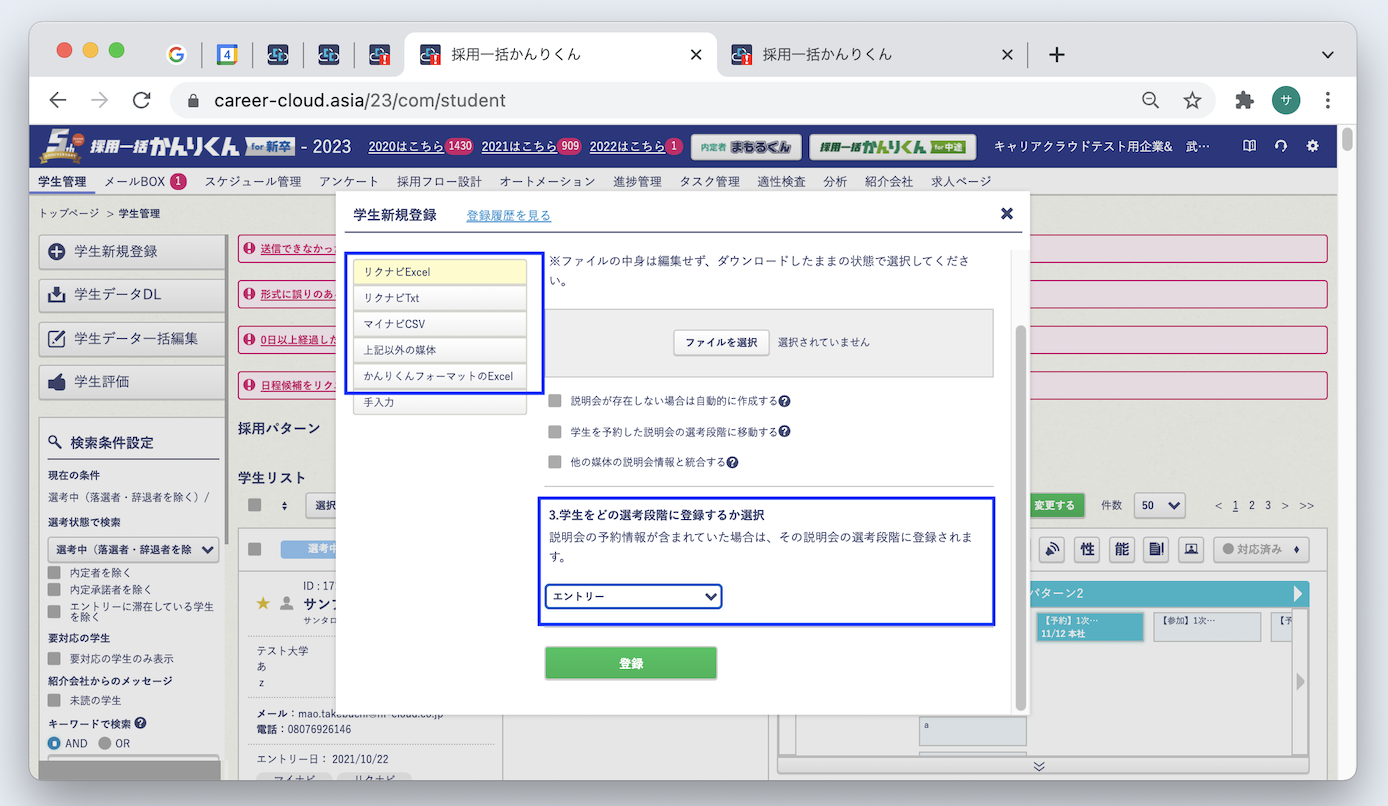The height and width of the screenshot is (806, 1388).
Task: Select the 学生新規登録 plus icon in sidebar
Action: tap(54, 252)
